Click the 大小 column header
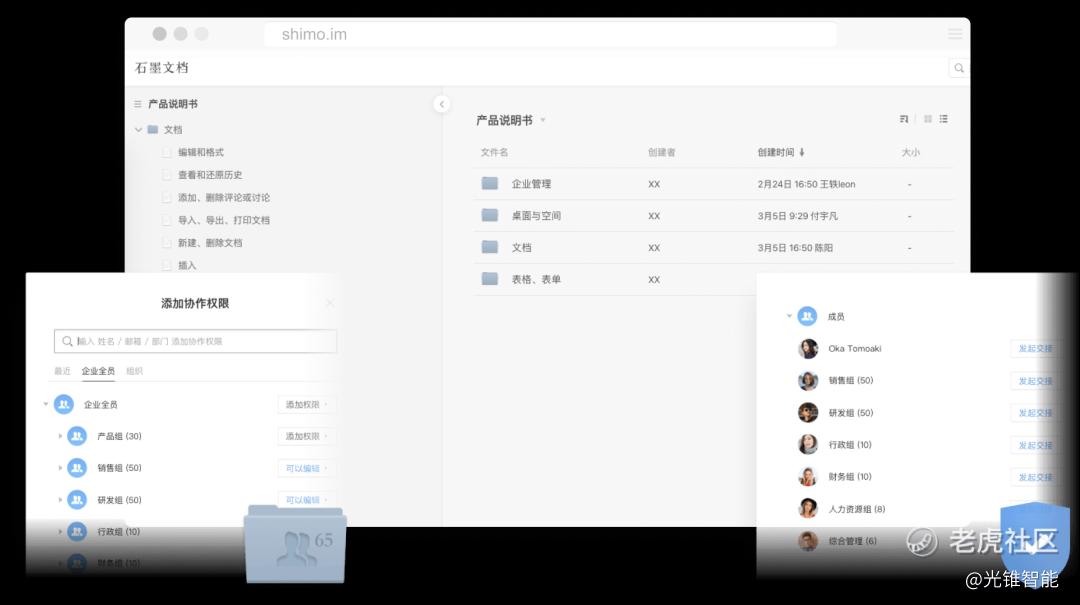The width and height of the screenshot is (1080, 605). (911, 152)
